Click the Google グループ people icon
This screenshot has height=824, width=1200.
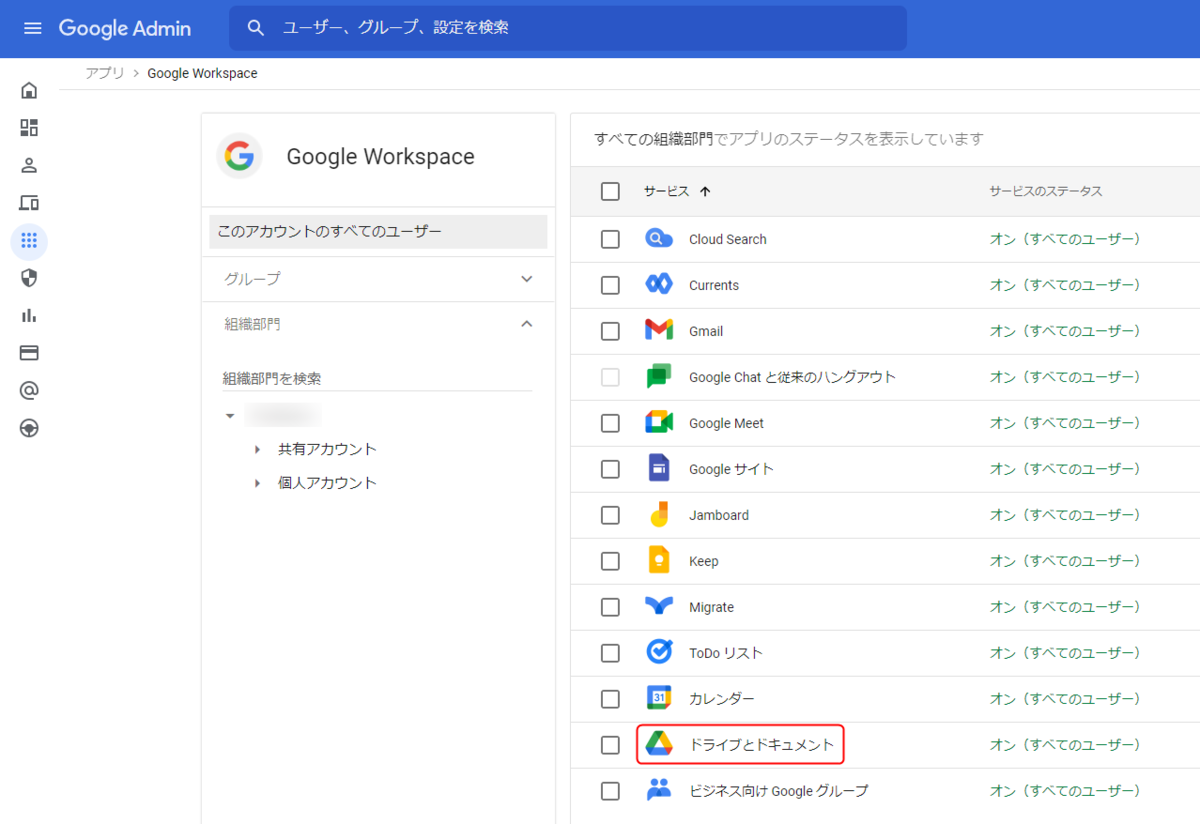click(659, 790)
